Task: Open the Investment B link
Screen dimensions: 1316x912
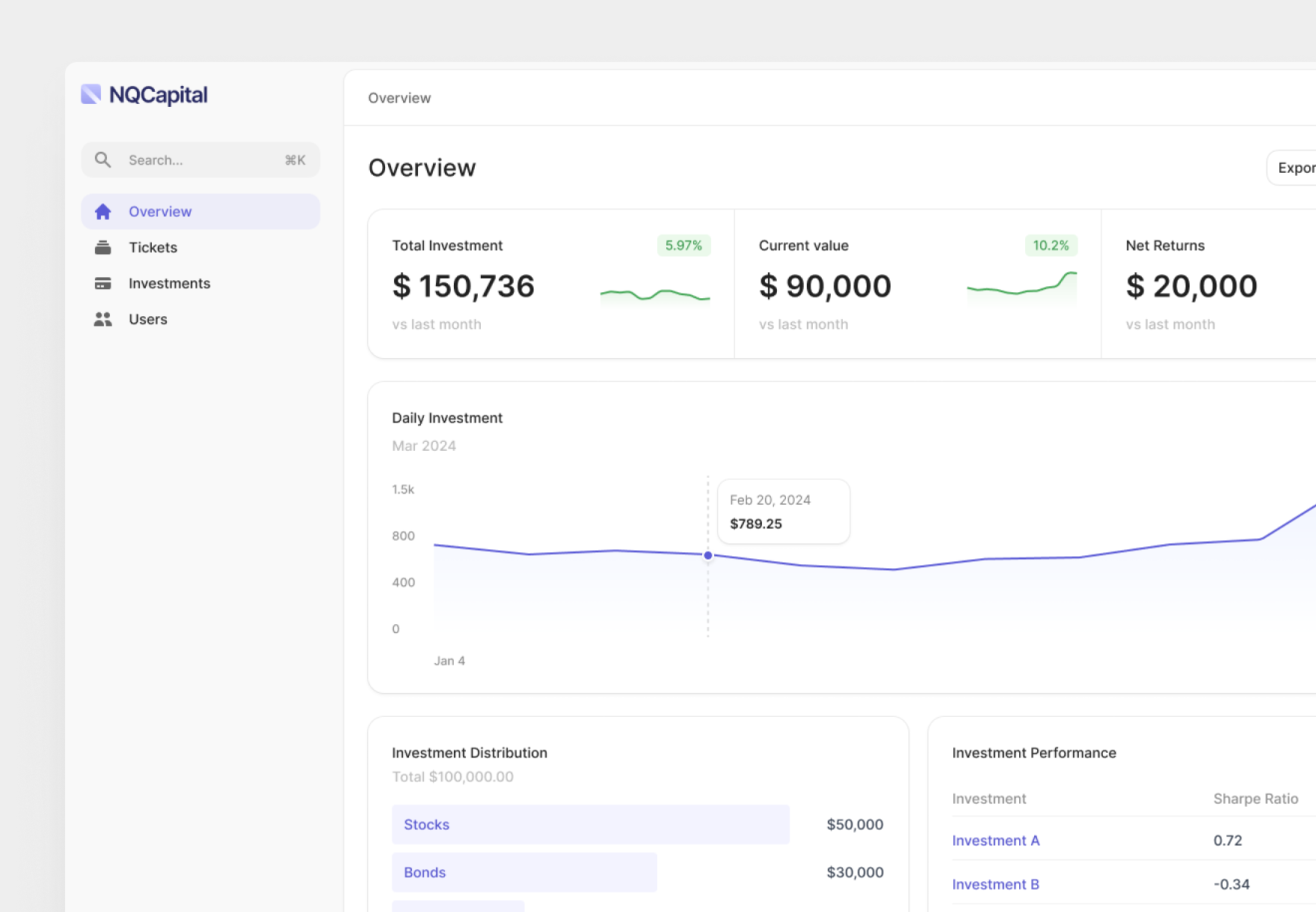Action: [x=996, y=884]
